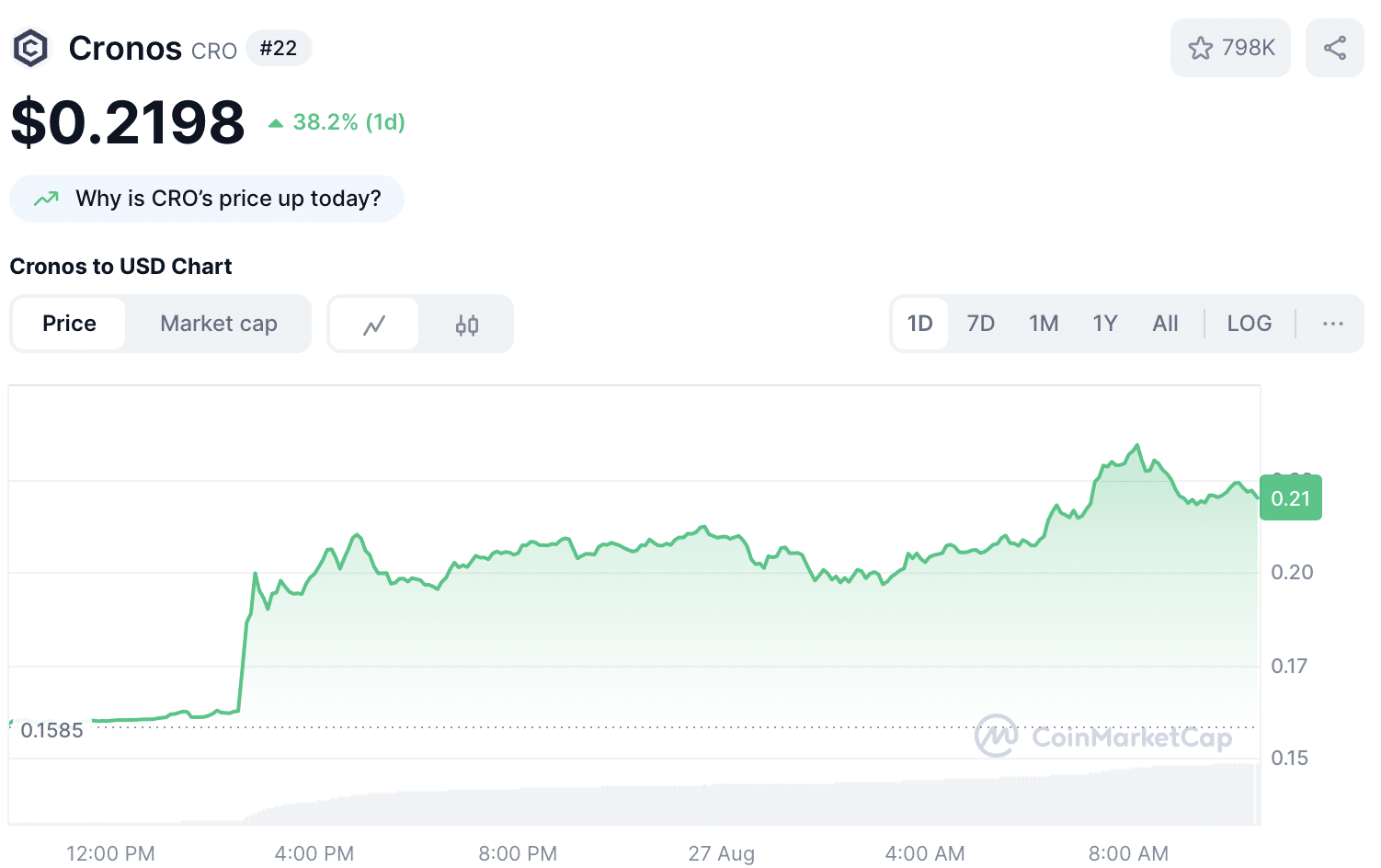The width and height of the screenshot is (1381, 868).
Task: Enable LOG scale on the chart
Action: click(x=1249, y=324)
